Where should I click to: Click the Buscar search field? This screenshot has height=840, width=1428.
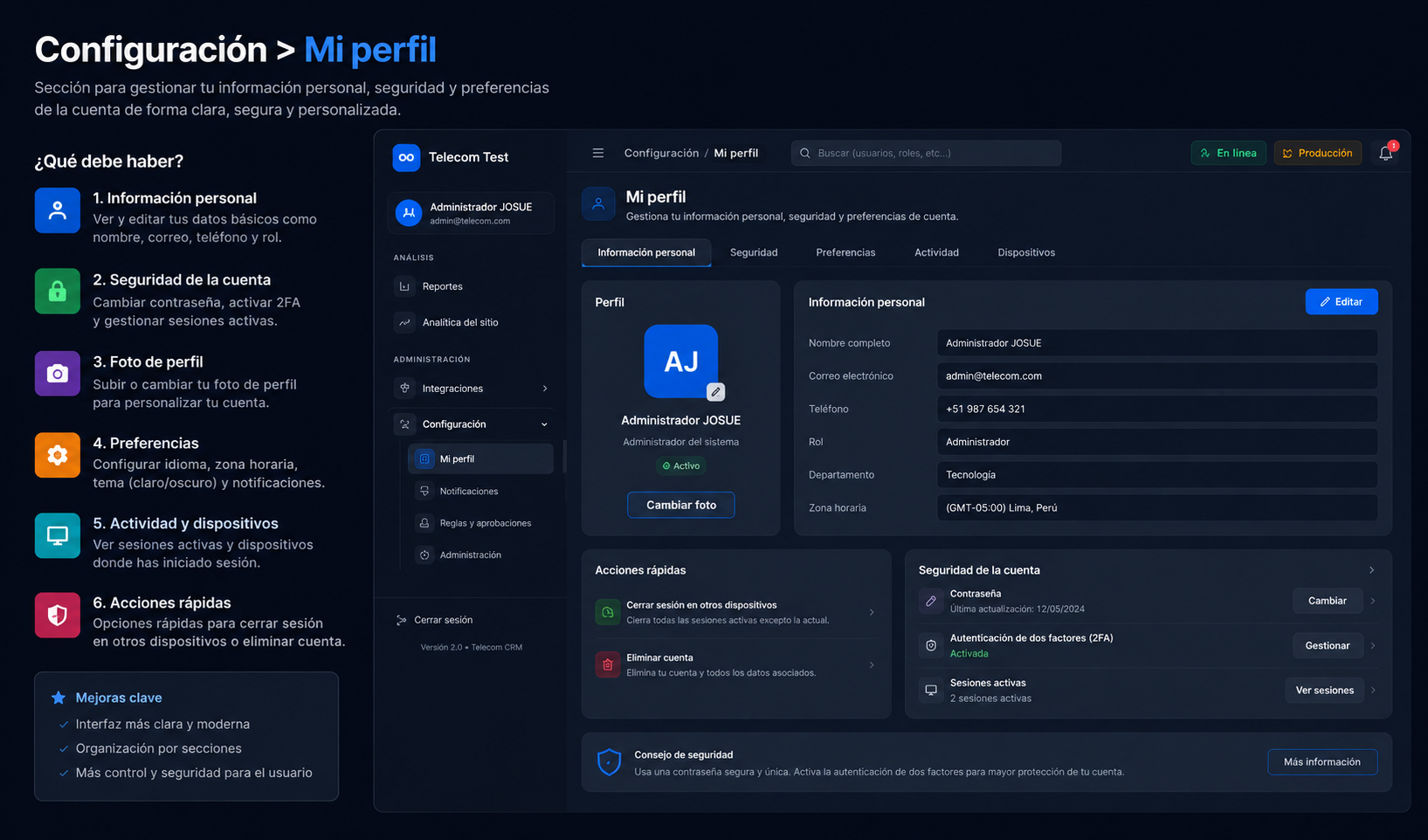[926, 153]
